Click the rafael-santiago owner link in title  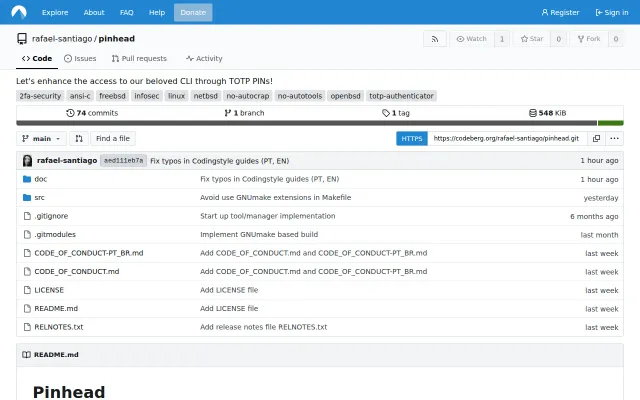62,39
